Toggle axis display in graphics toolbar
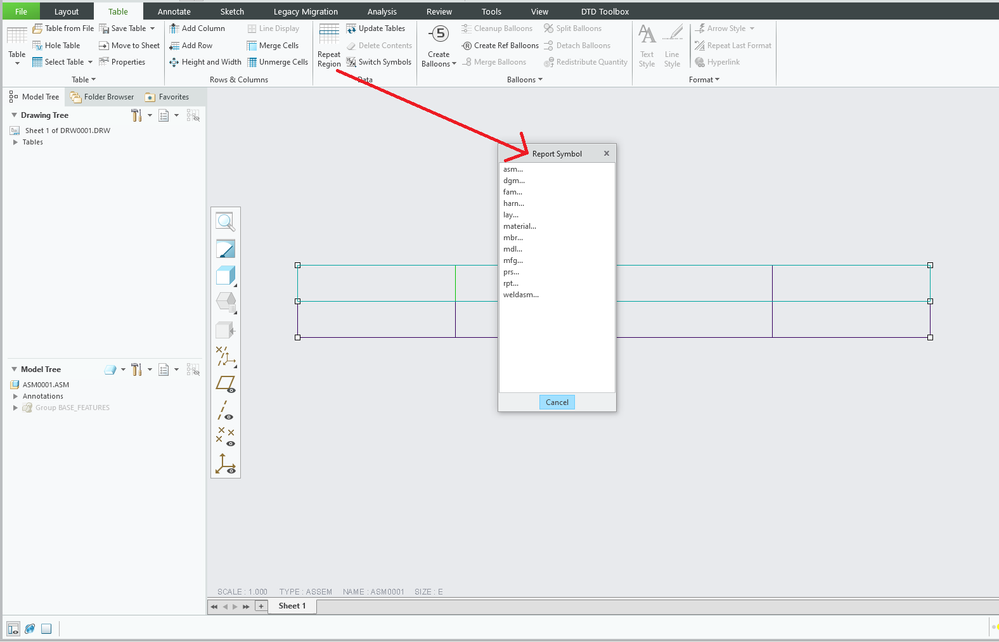999x642 pixels. click(x=226, y=410)
